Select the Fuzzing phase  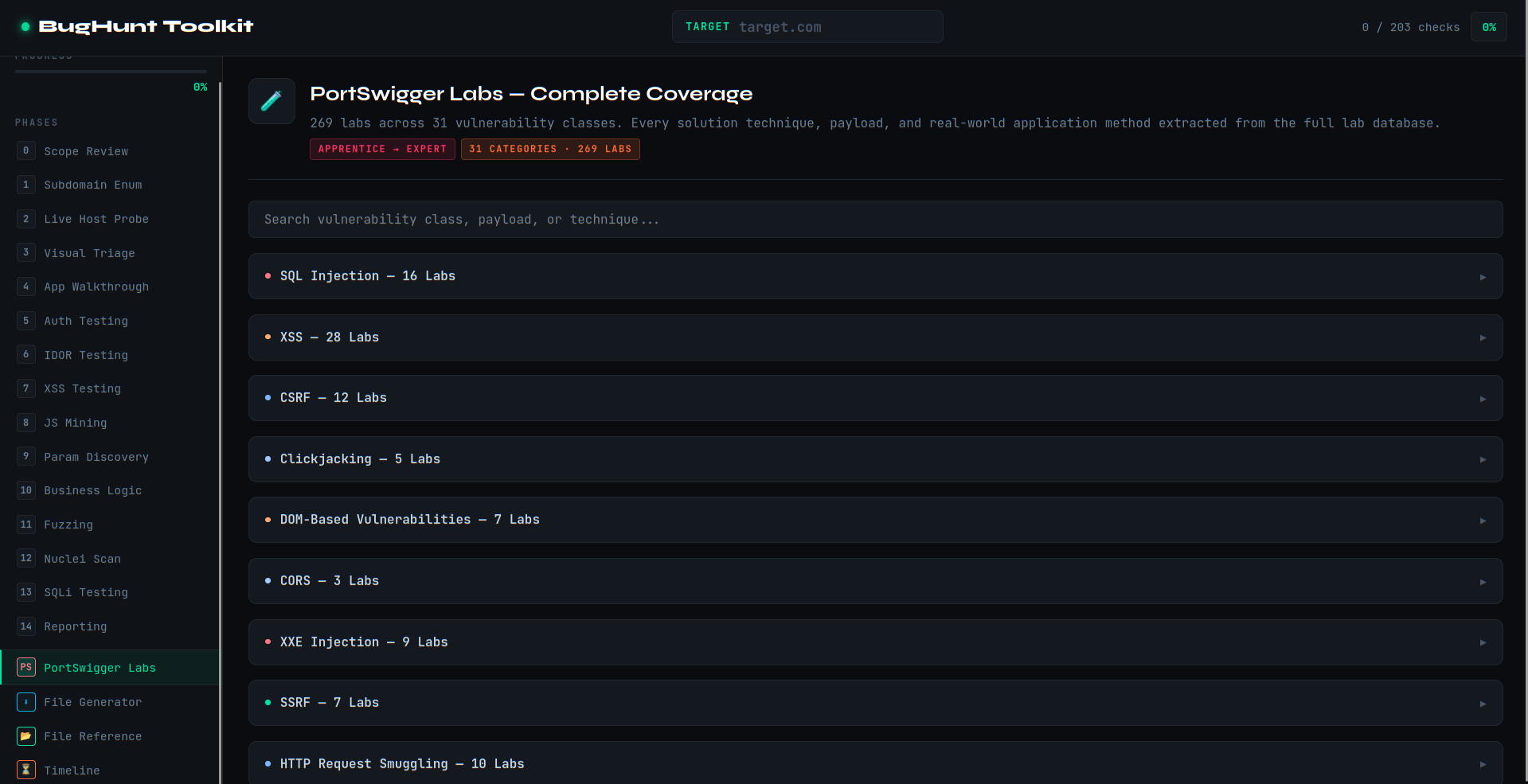coord(110,525)
